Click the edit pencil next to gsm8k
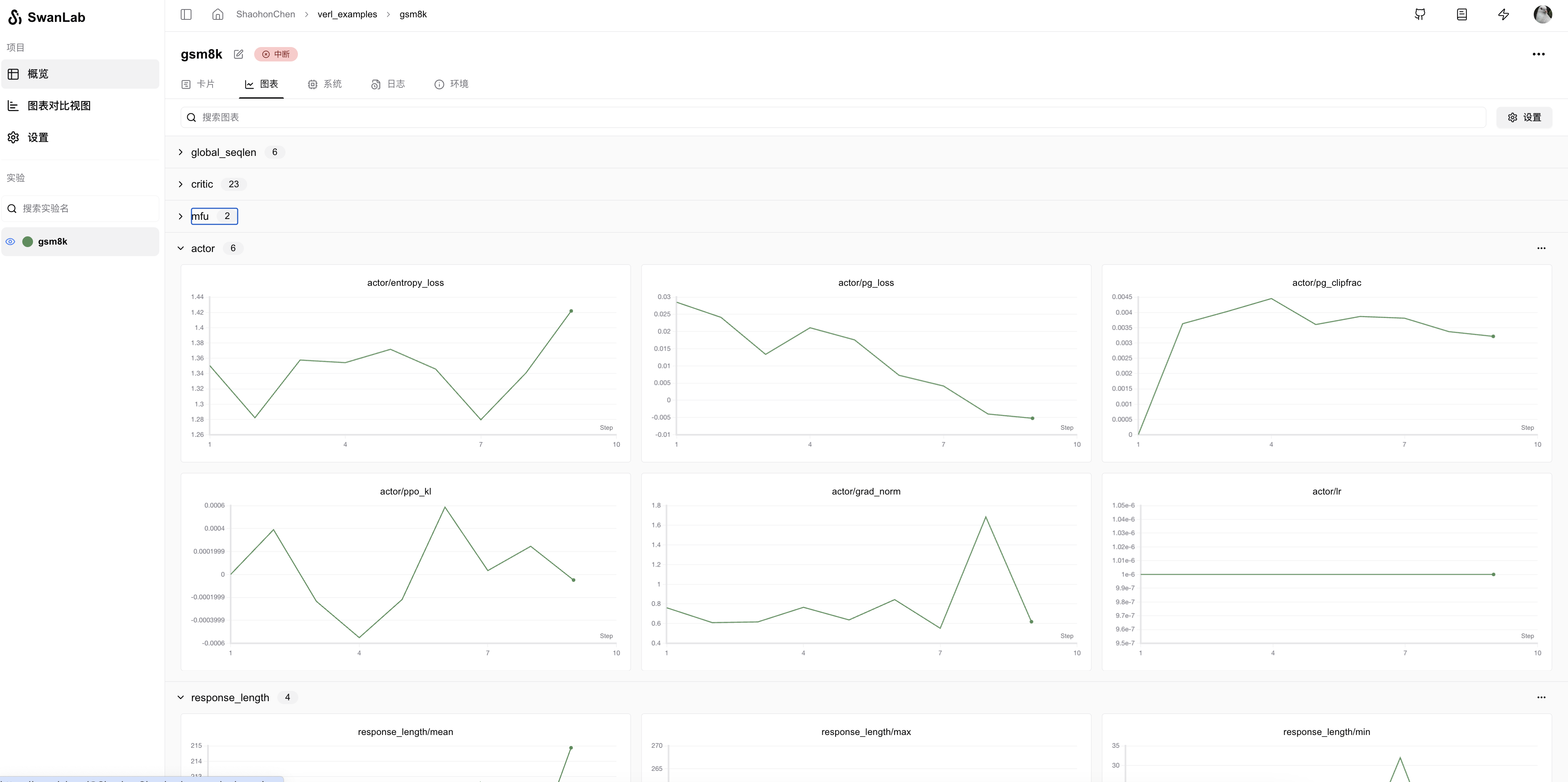This screenshot has width=1568, height=782. [239, 54]
